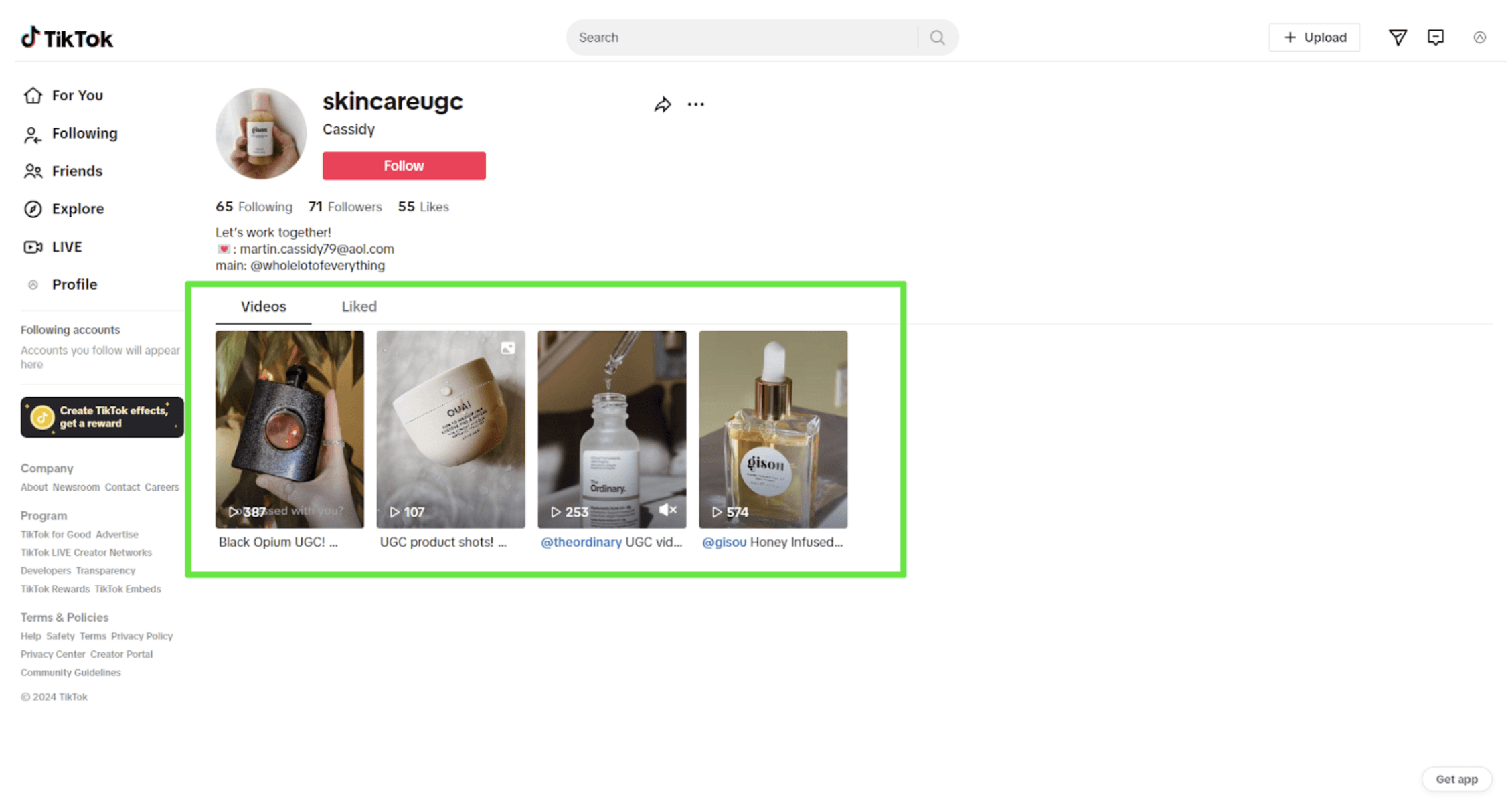Screen dimensions: 1512x801
Task: Click the Friends sidebar people icon
Action: (33, 171)
